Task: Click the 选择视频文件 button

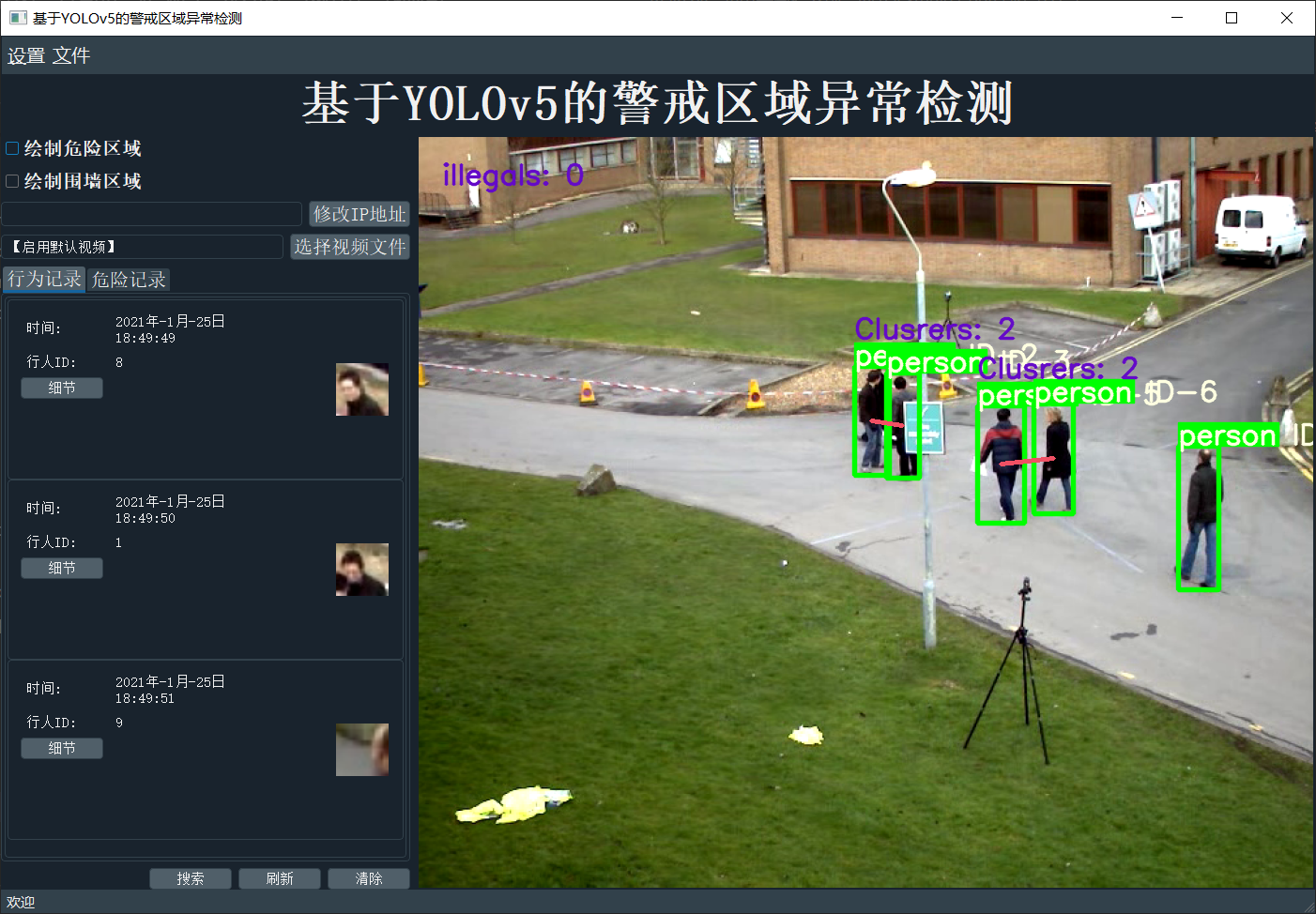Action: (x=350, y=247)
